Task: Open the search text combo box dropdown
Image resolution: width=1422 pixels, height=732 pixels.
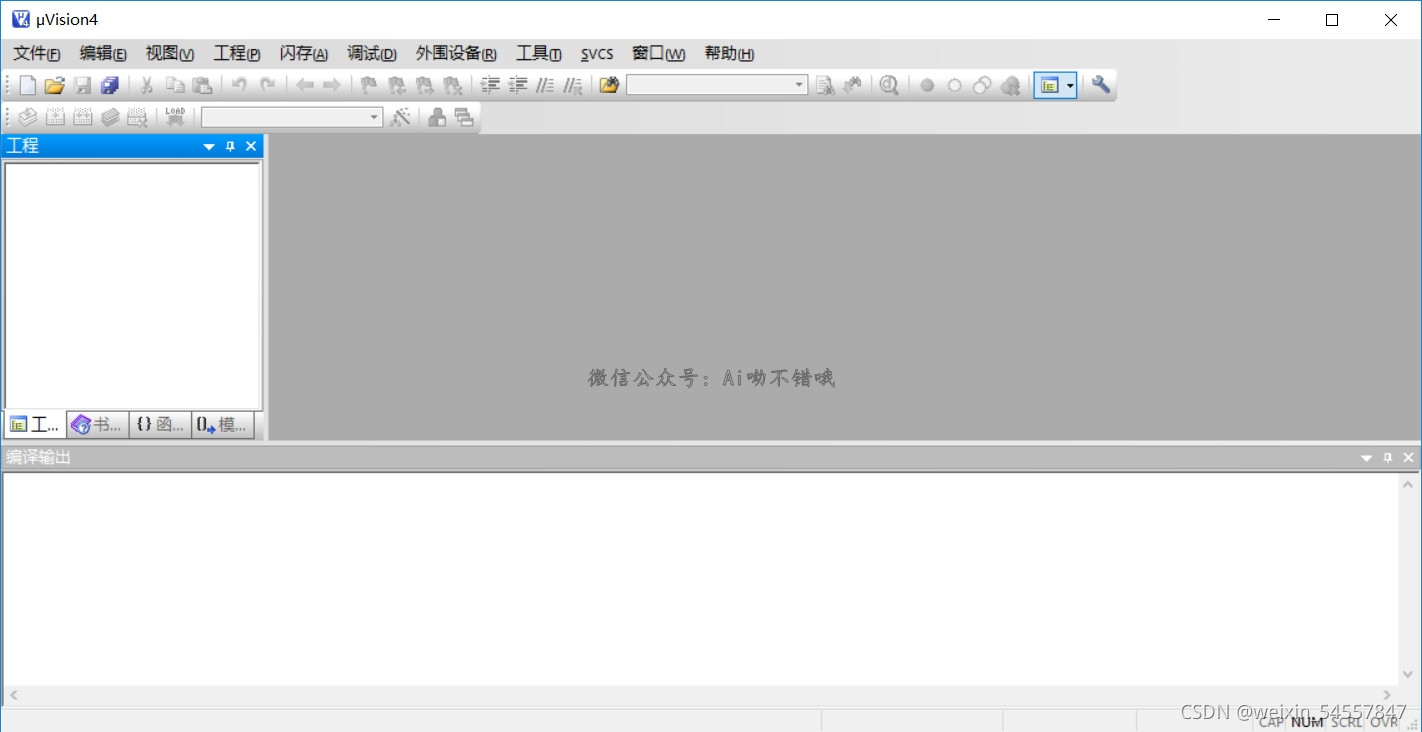Action: pos(800,85)
